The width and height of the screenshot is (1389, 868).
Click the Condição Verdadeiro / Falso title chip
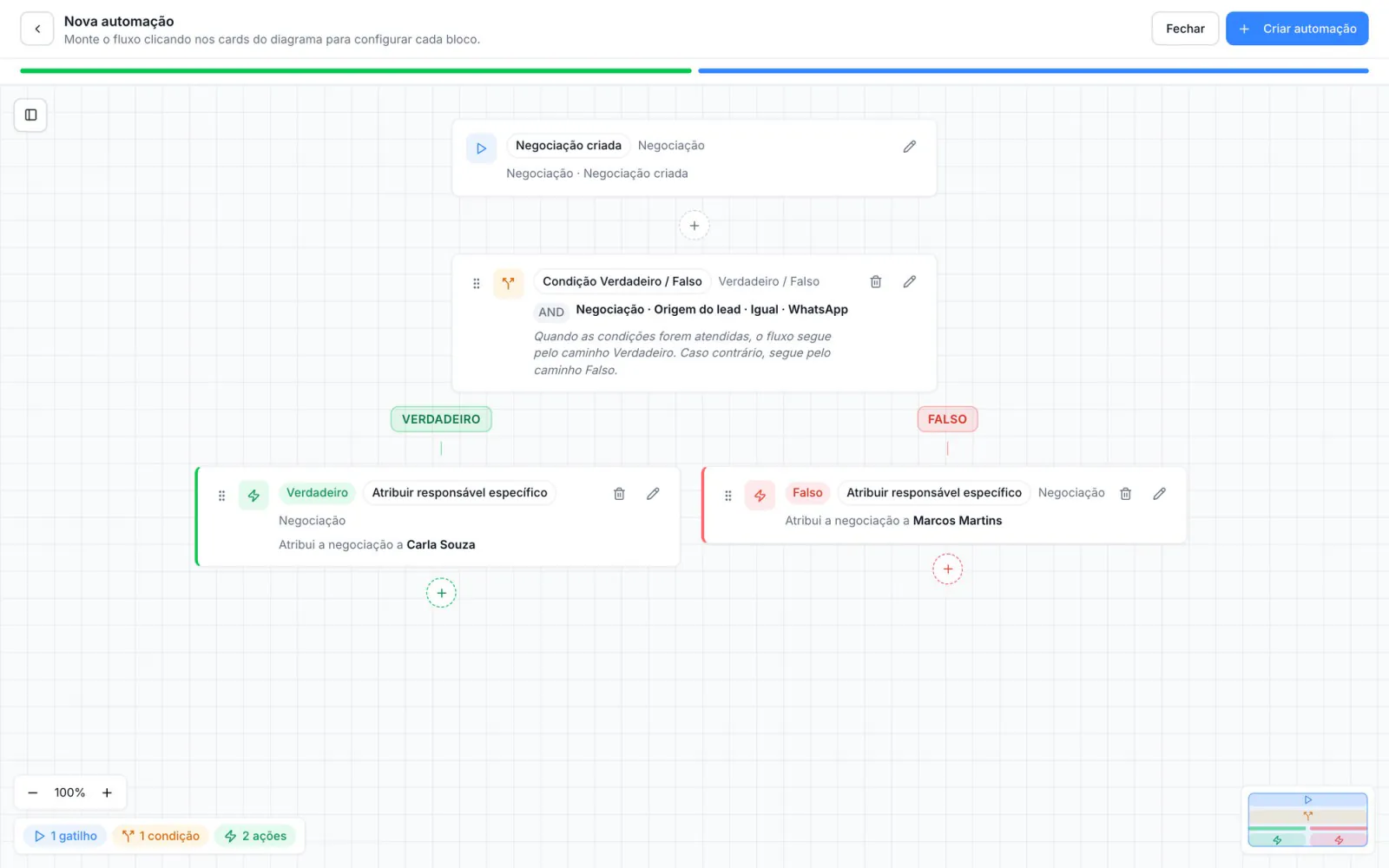pyautogui.click(x=622, y=281)
